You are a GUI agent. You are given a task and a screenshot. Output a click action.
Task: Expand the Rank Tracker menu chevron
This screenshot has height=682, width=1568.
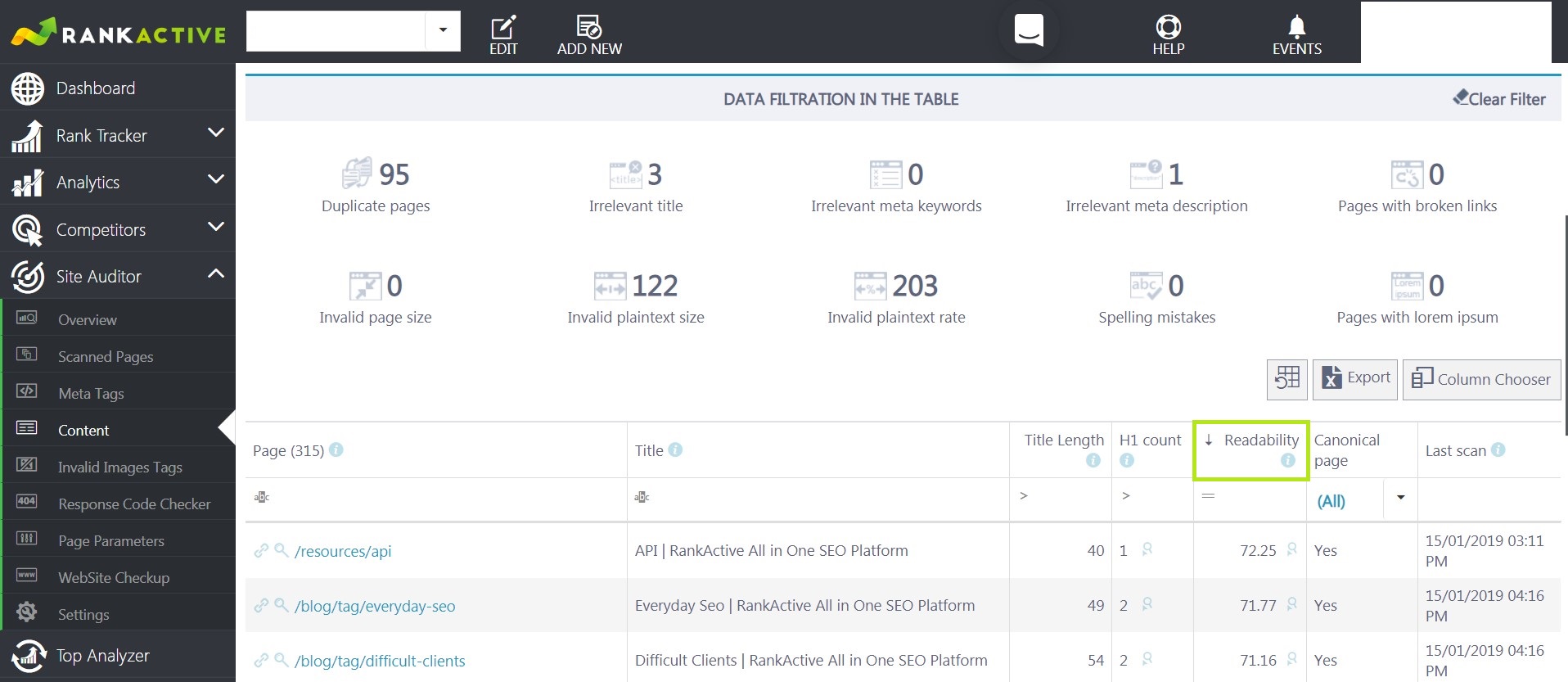point(216,133)
